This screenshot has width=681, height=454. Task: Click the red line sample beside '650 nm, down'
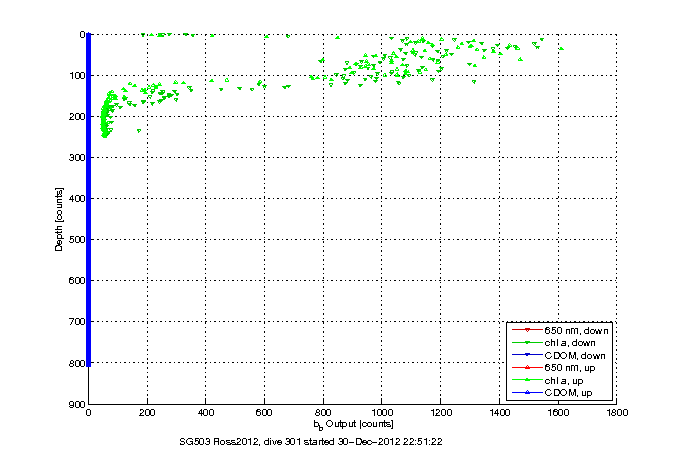pos(527,330)
